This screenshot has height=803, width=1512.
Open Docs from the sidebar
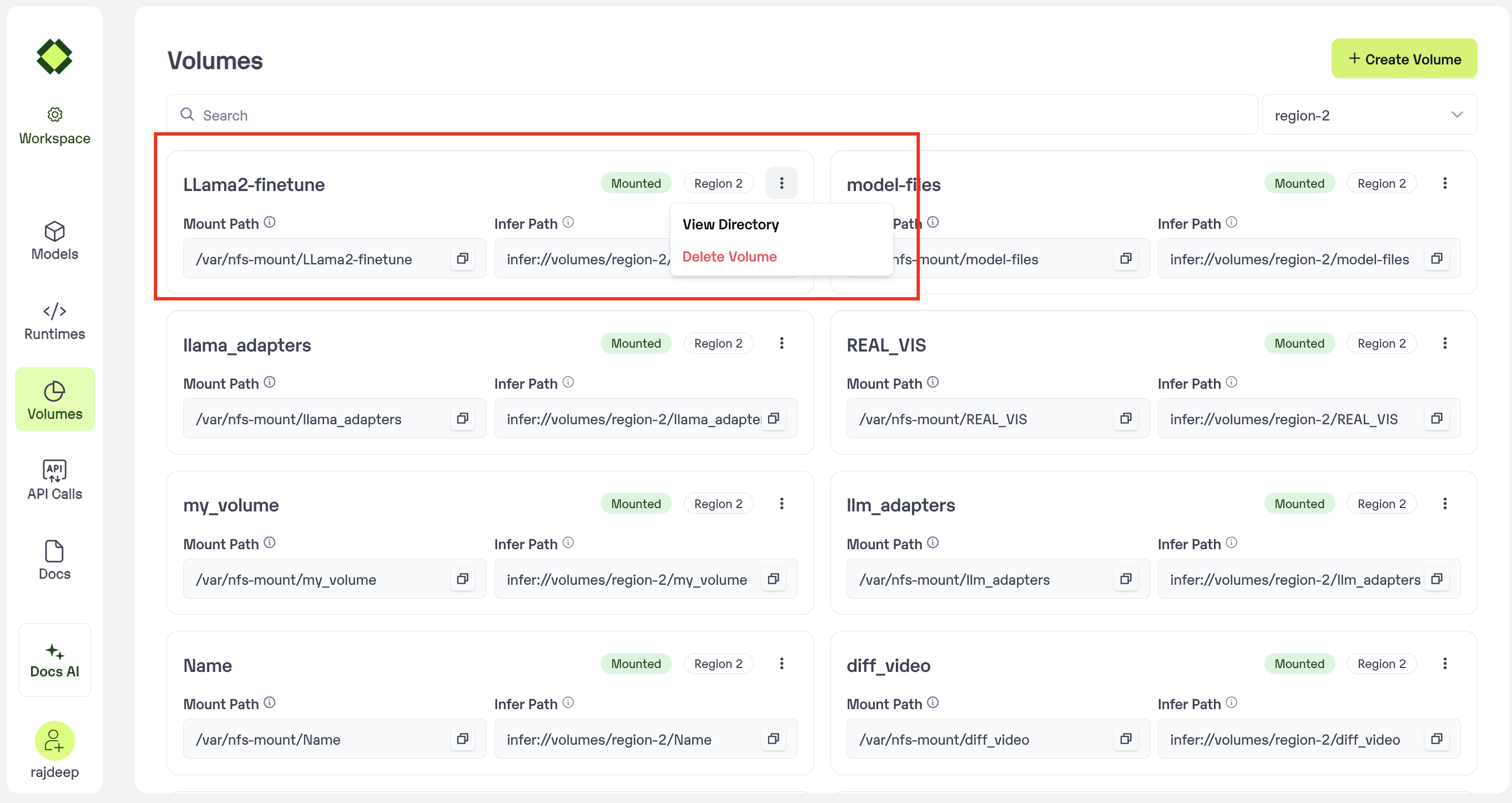(x=54, y=560)
